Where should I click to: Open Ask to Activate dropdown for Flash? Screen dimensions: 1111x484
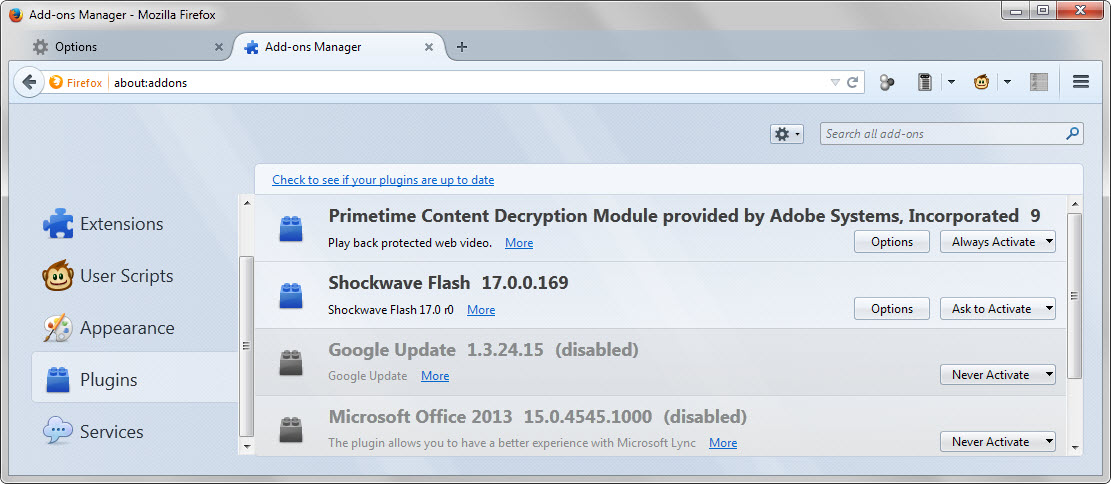coord(998,308)
